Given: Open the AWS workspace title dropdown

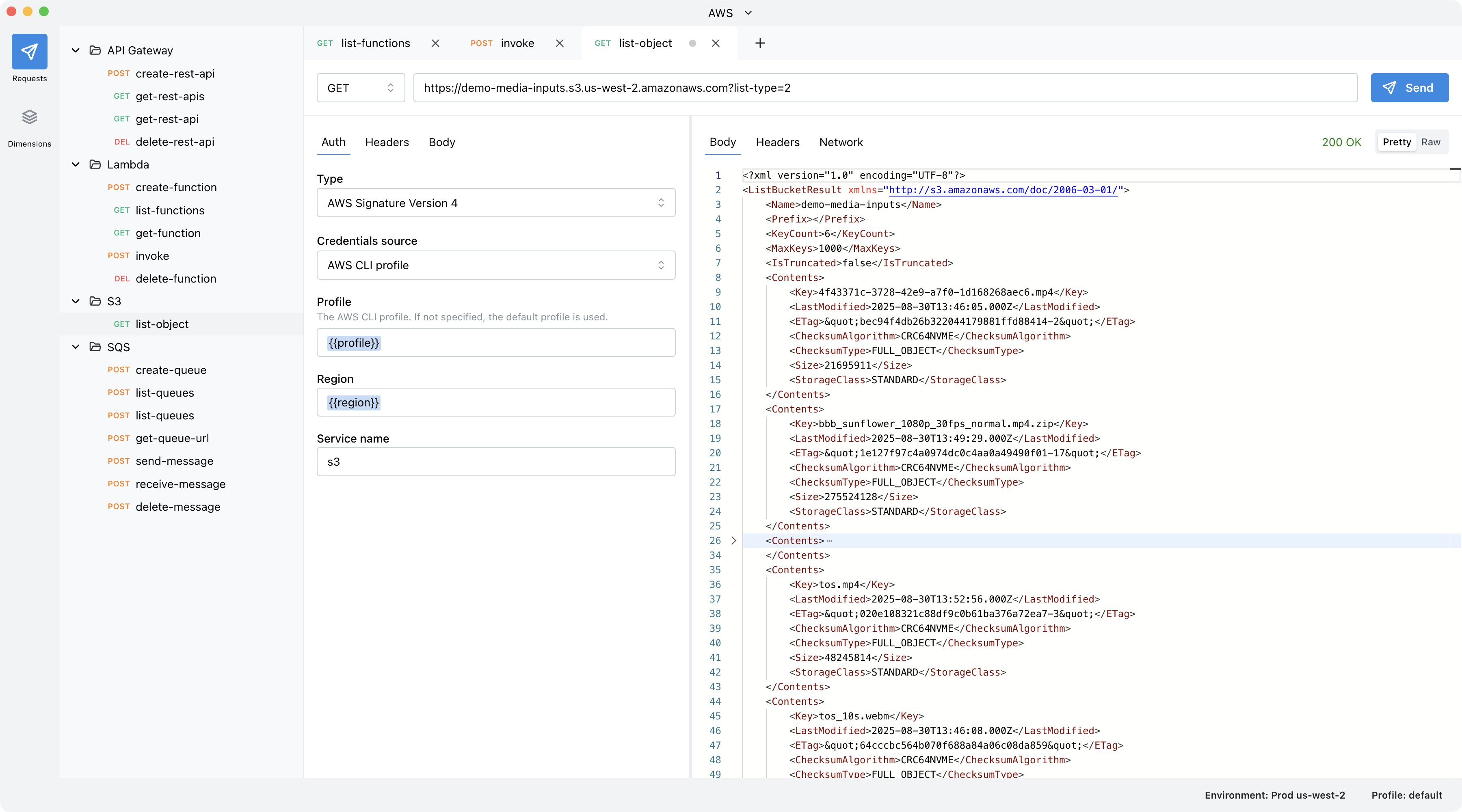Looking at the screenshot, I should (x=729, y=13).
